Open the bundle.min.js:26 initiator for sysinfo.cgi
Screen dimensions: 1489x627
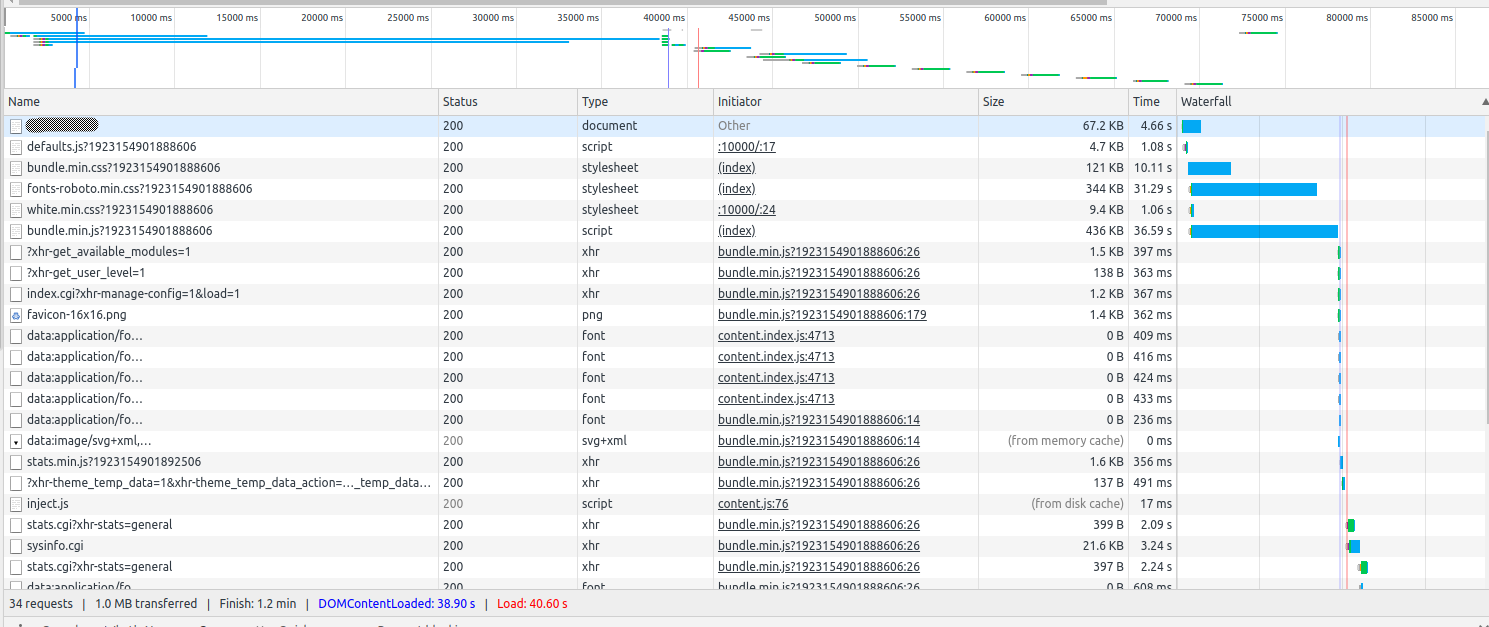point(818,545)
